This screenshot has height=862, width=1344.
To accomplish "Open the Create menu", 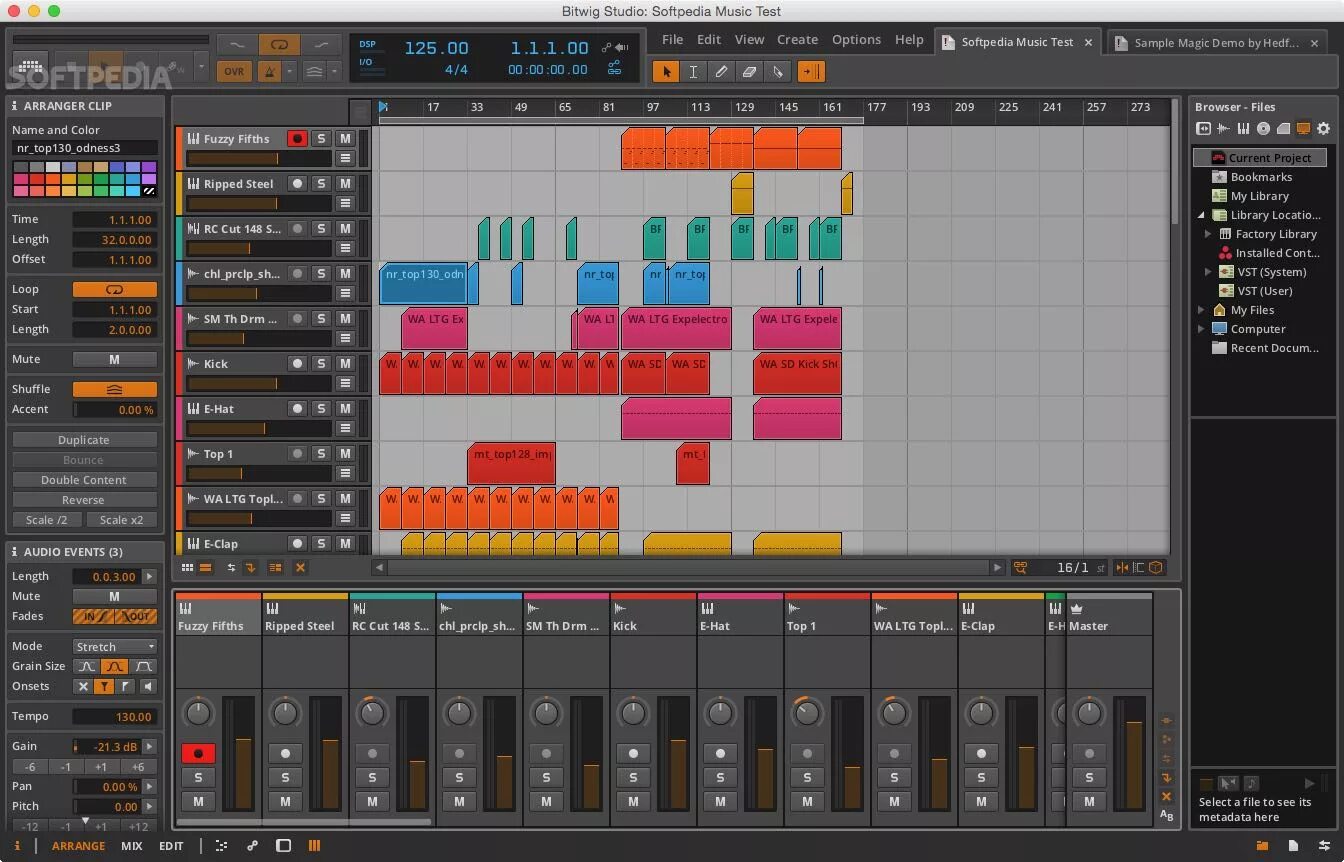I will point(797,40).
